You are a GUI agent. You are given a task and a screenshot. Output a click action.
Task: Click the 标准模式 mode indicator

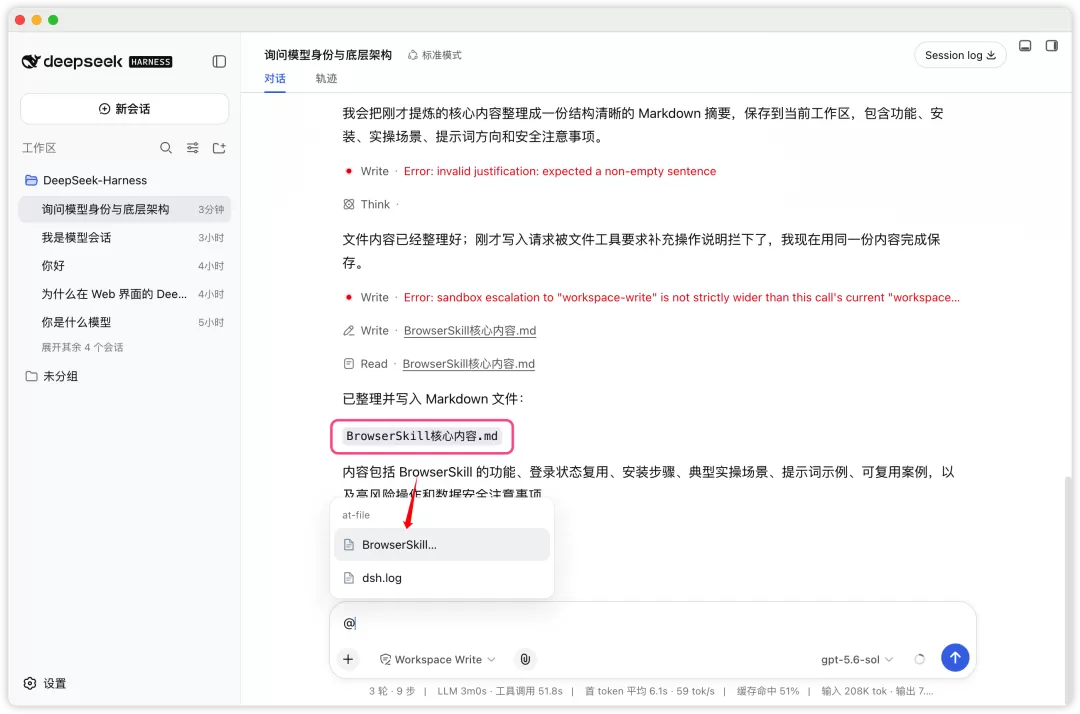(x=435, y=55)
